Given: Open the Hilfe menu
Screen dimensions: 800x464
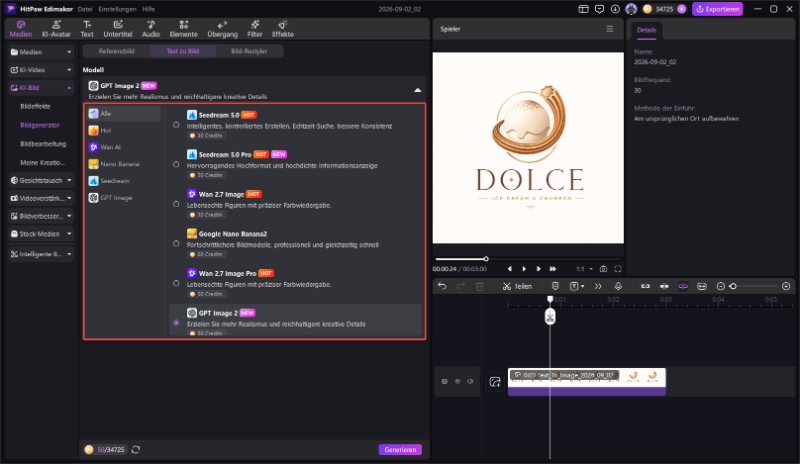Looking at the screenshot, I should point(148,9).
